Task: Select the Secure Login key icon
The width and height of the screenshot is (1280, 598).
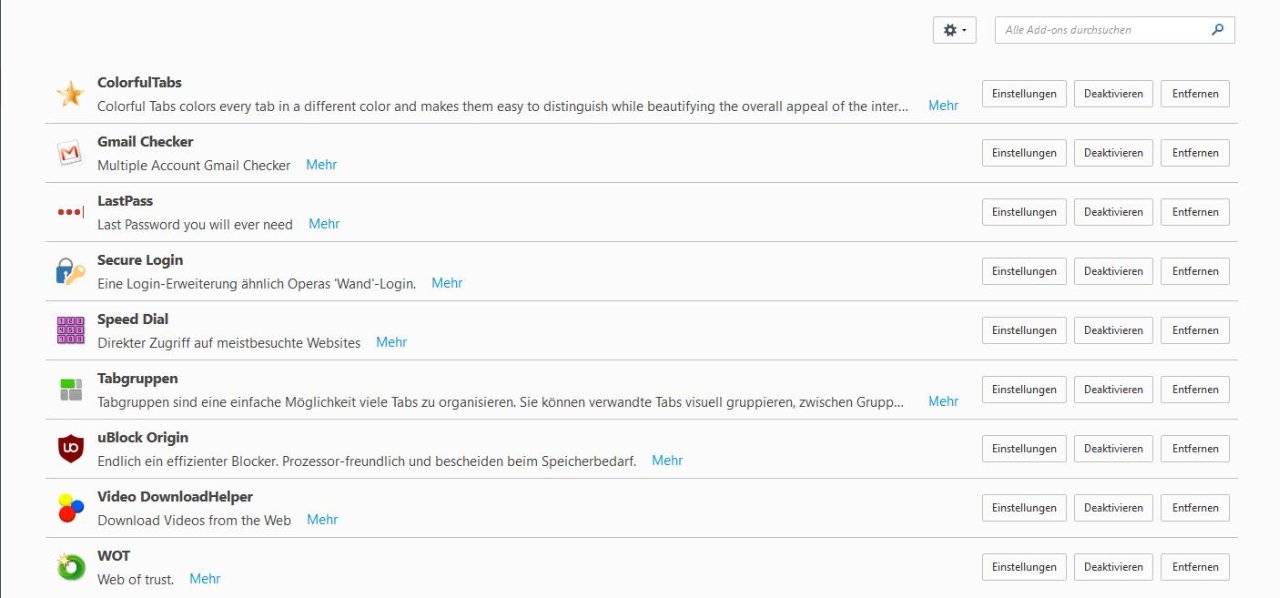Action: (x=70, y=271)
